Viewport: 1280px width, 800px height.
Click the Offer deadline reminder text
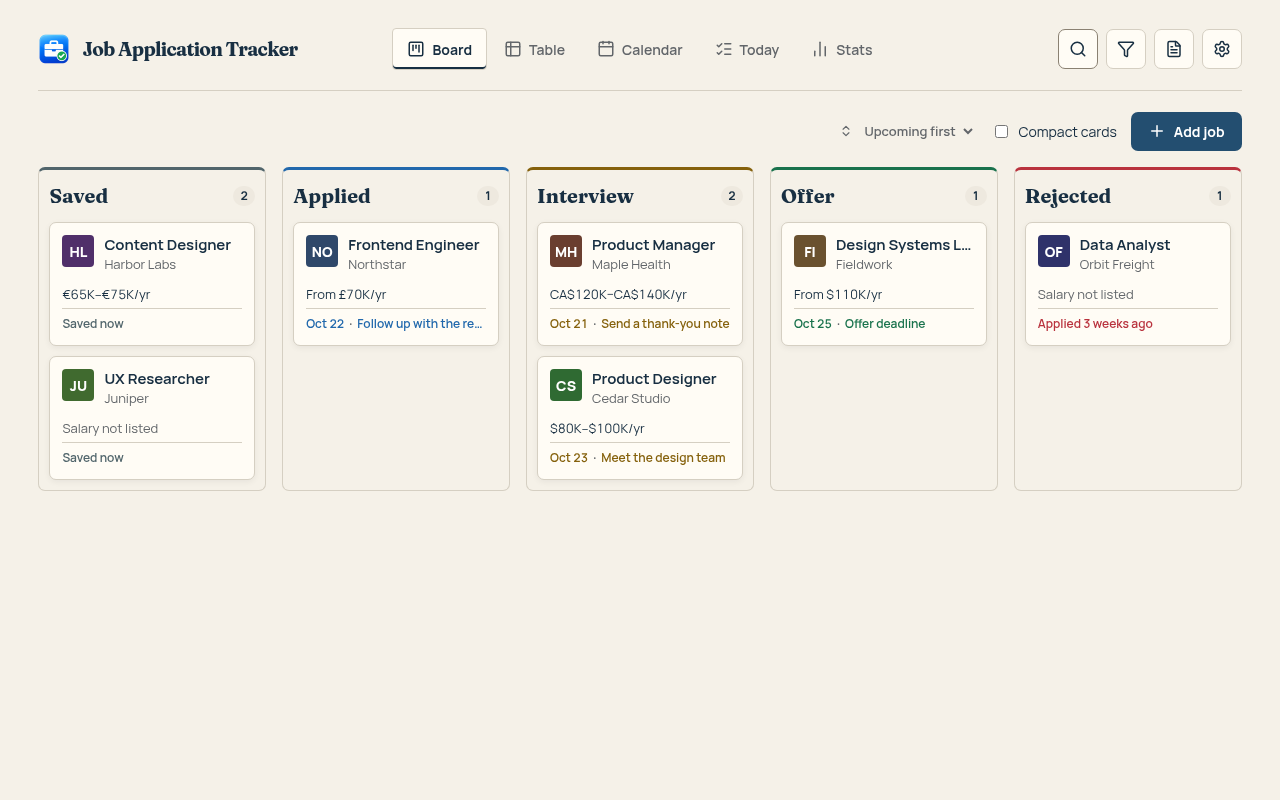[885, 324]
